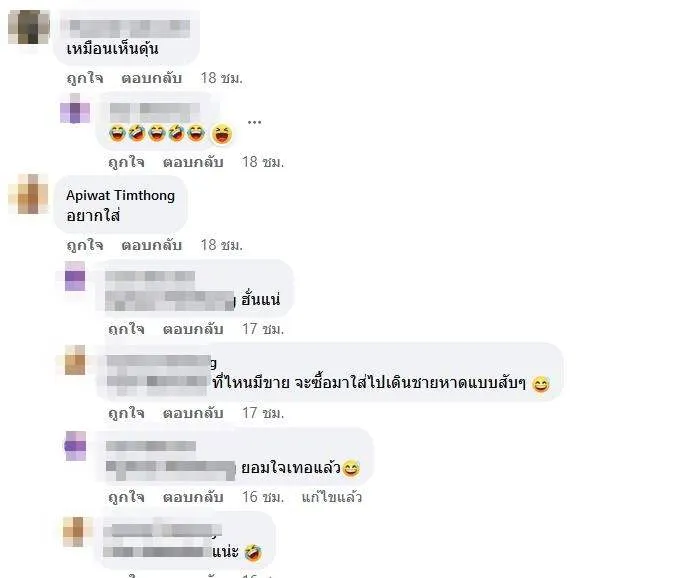Viewport: 694px width, 578px height.
Task: Click the large laughing emoji in reply
Action: pos(222,134)
